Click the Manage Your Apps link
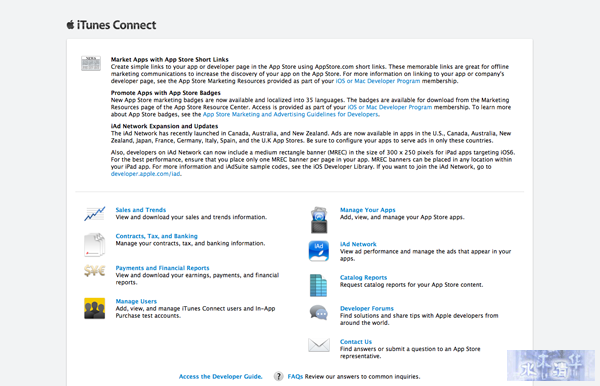The image size is (600, 386). 368,210
